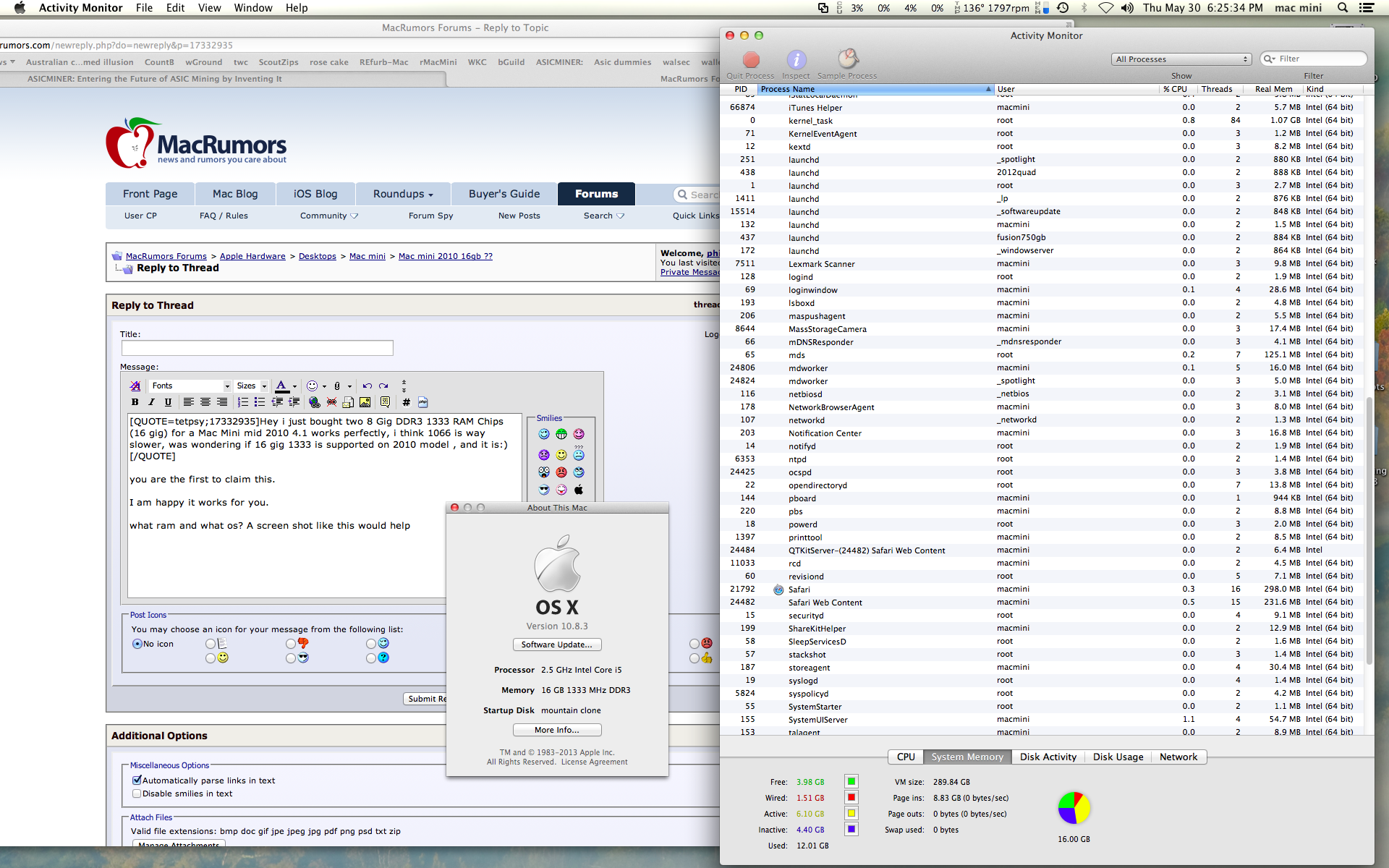This screenshot has width=1389, height=868.
Task: Toggle bold formatting in the message editor
Action: pos(135,402)
